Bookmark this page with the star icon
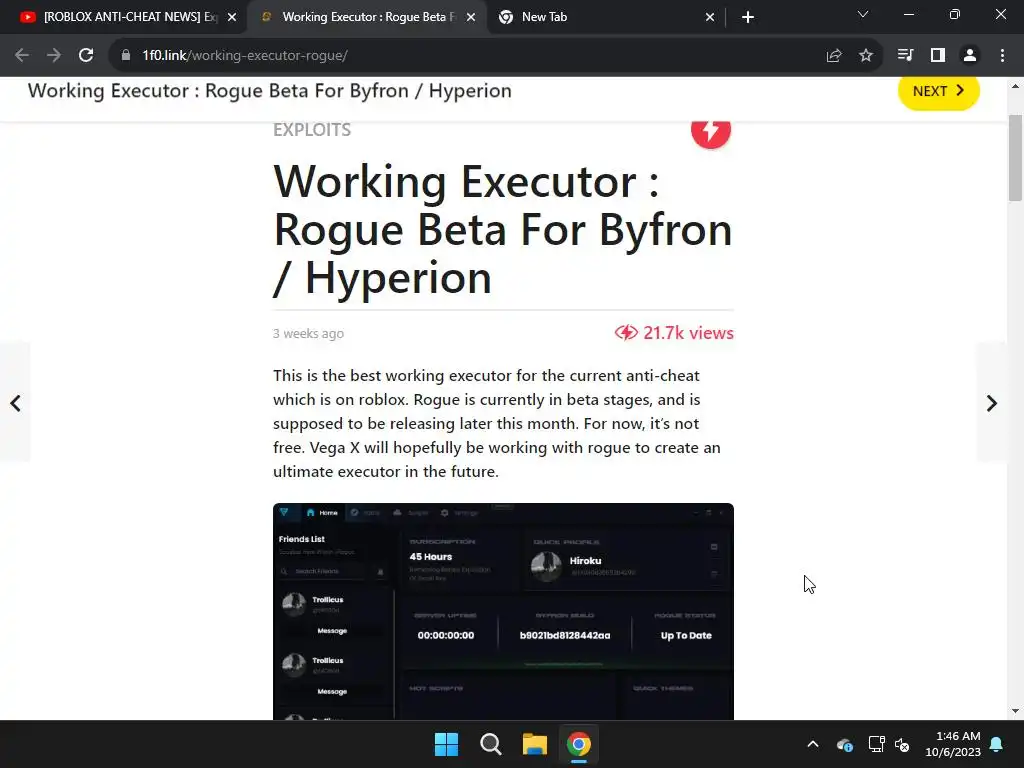 (866, 56)
